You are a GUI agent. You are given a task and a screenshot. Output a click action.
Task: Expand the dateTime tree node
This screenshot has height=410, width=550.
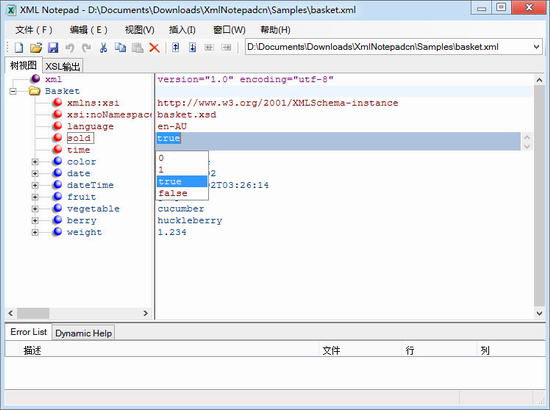[35, 185]
